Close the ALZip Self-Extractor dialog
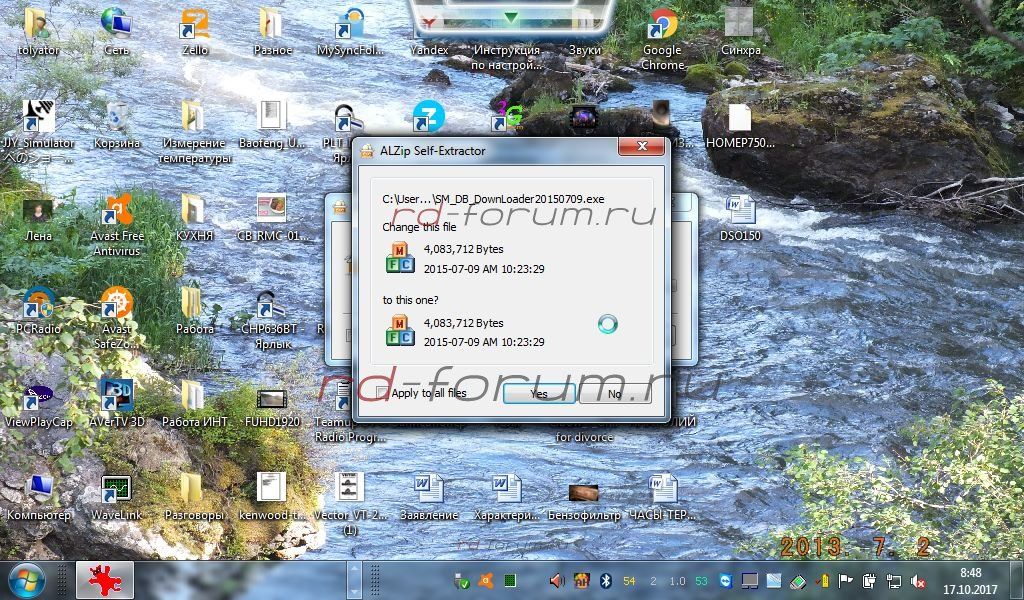 [x=641, y=150]
